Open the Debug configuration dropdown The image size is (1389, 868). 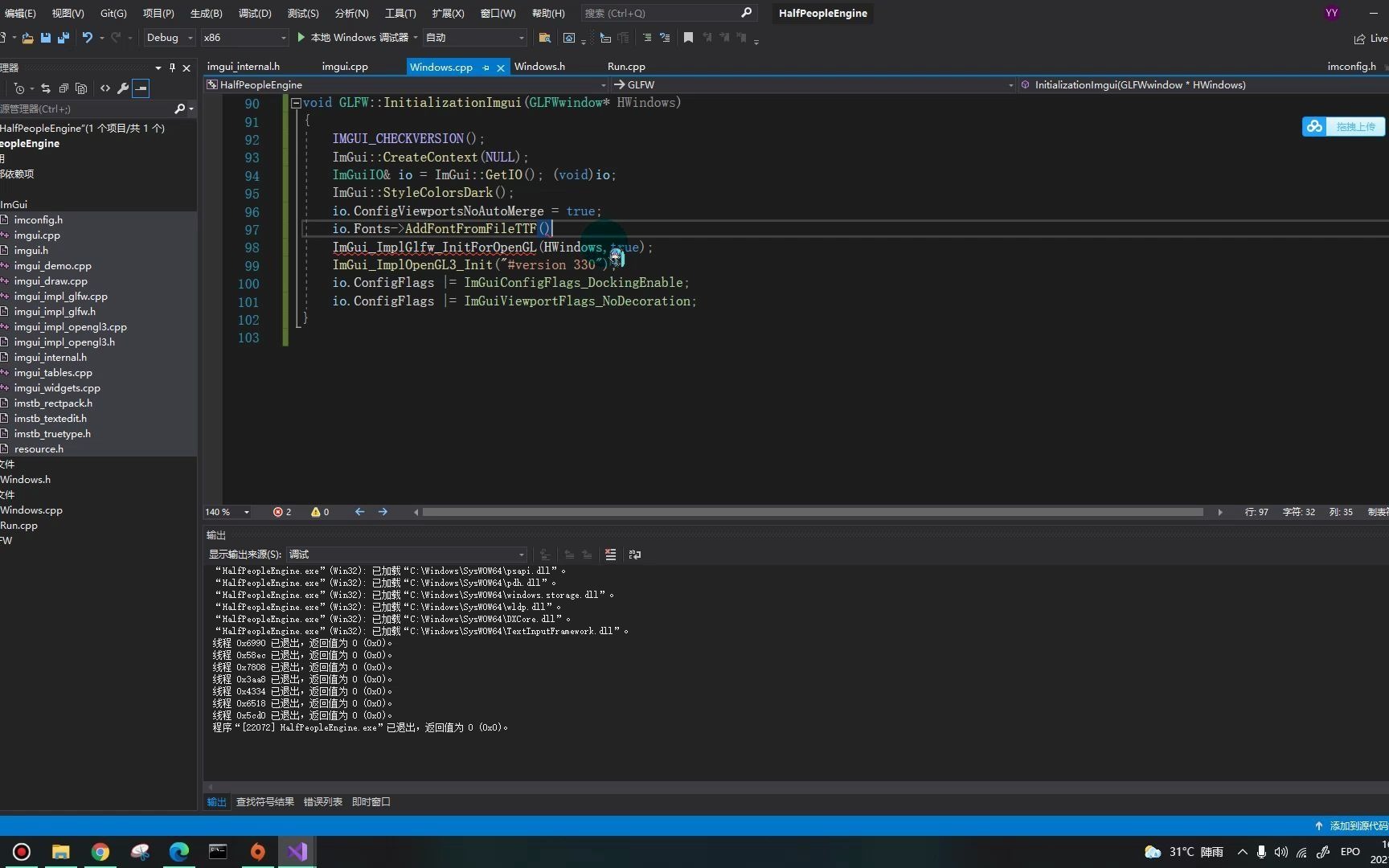click(x=169, y=37)
